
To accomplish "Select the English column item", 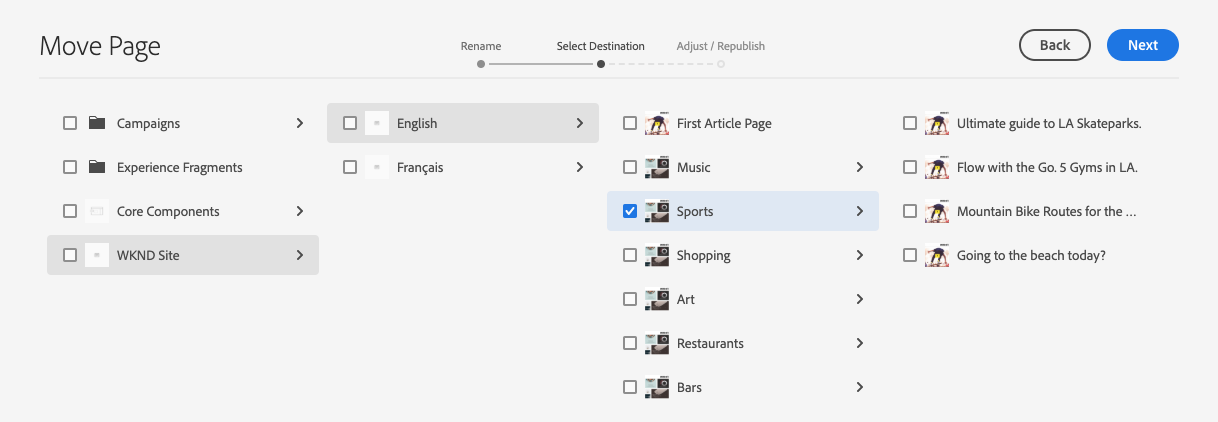I will (x=417, y=124).
